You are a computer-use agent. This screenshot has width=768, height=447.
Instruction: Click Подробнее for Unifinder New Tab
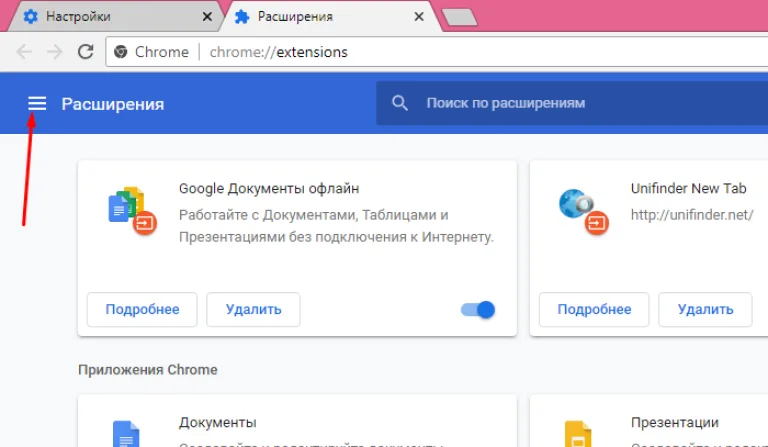(x=594, y=309)
